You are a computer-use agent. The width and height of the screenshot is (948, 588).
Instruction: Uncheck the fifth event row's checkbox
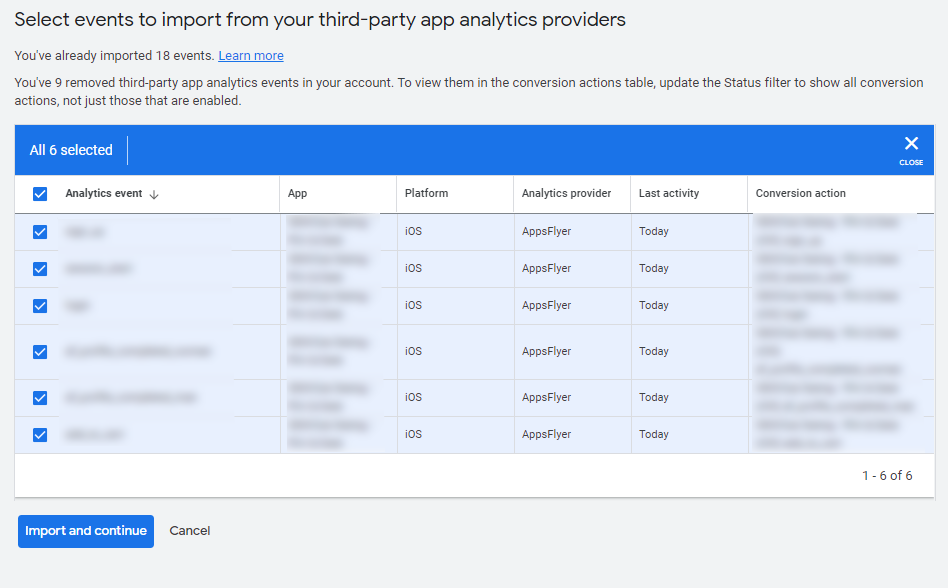click(x=40, y=398)
